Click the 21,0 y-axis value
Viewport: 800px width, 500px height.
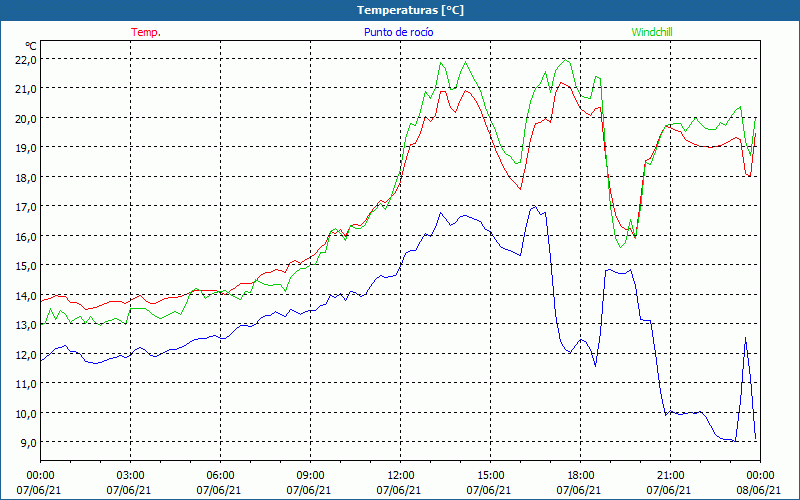coord(27,89)
